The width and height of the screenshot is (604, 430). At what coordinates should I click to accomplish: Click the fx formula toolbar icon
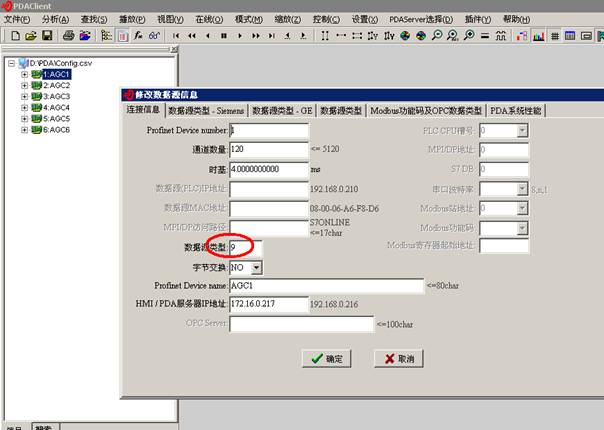click(138, 36)
